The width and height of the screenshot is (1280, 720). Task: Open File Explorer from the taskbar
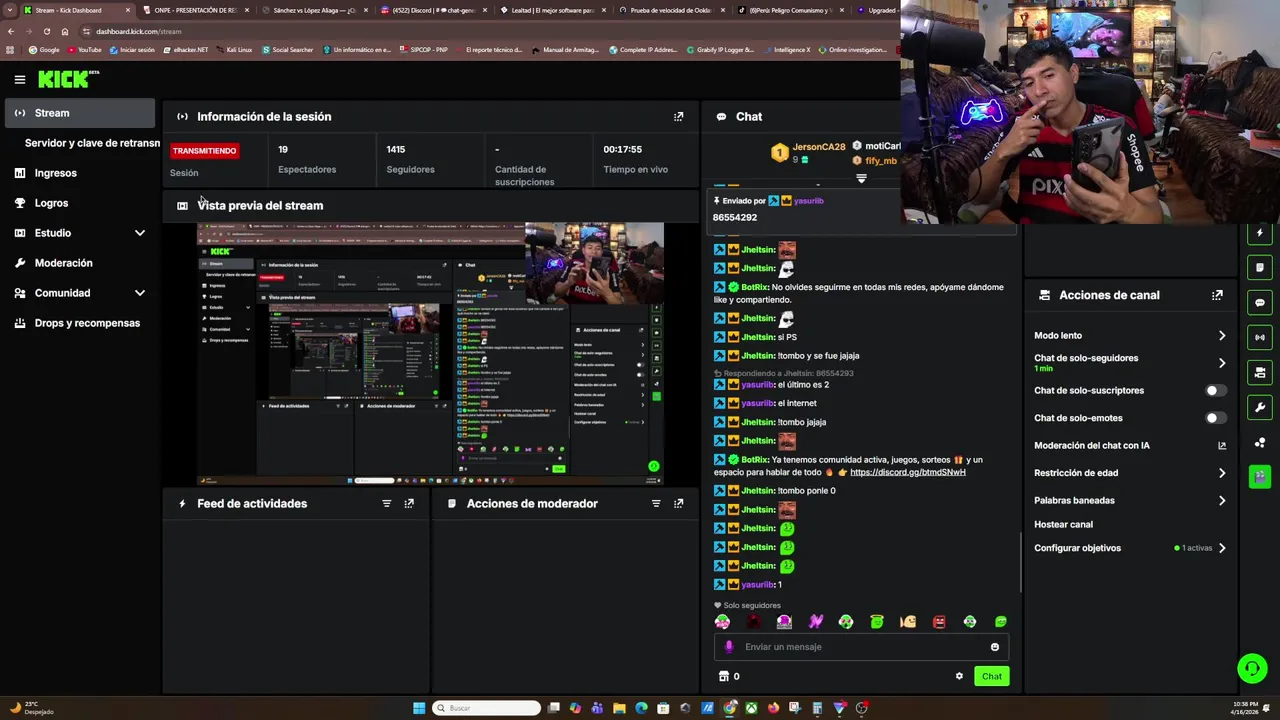(x=619, y=708)
